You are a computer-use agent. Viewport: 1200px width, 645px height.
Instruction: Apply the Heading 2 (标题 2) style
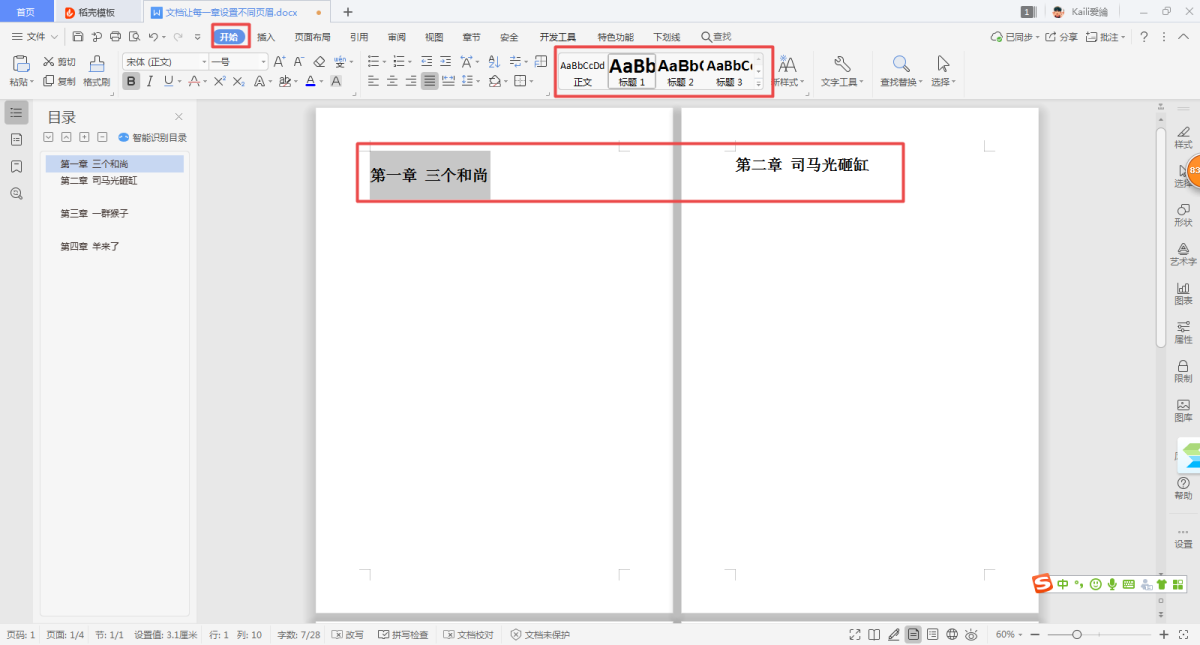681,72
